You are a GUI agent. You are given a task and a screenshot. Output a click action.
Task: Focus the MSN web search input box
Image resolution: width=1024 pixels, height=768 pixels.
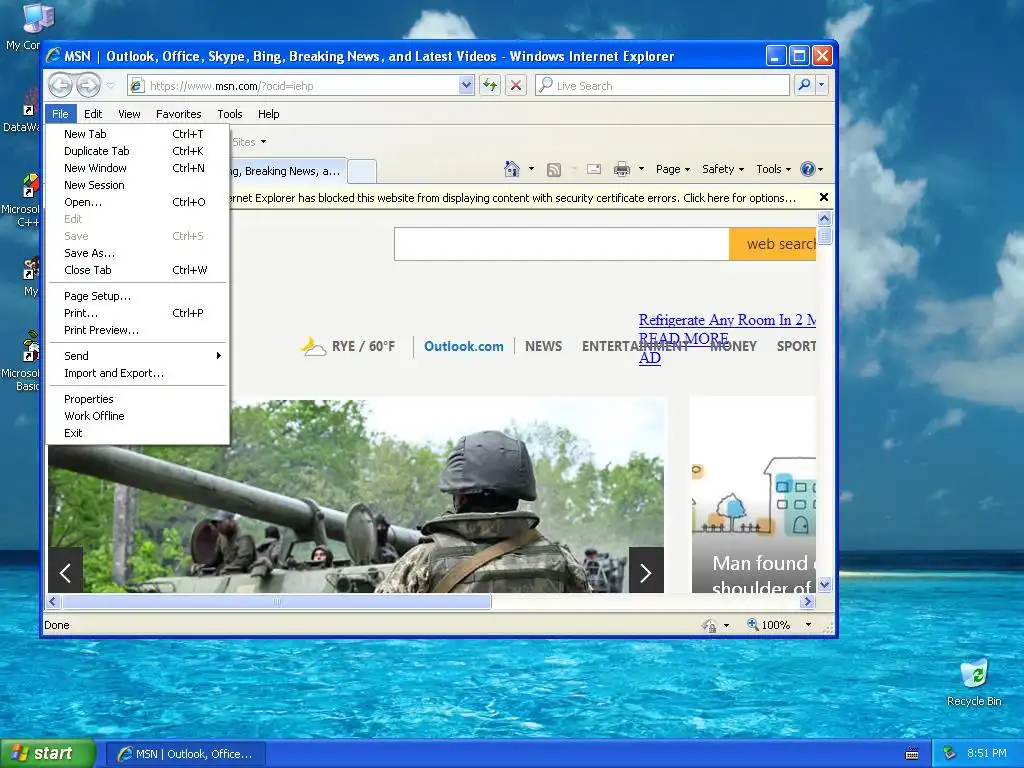562,244
